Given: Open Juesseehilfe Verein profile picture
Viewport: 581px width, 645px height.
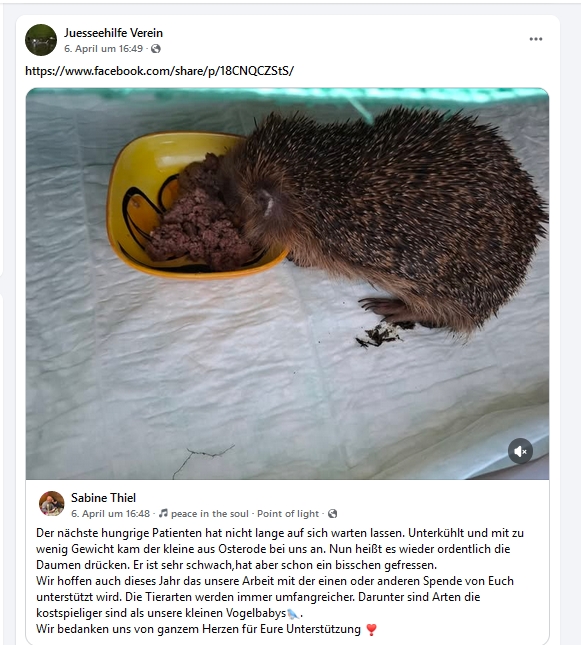Looking at the screenshot, I should (41, 40).
